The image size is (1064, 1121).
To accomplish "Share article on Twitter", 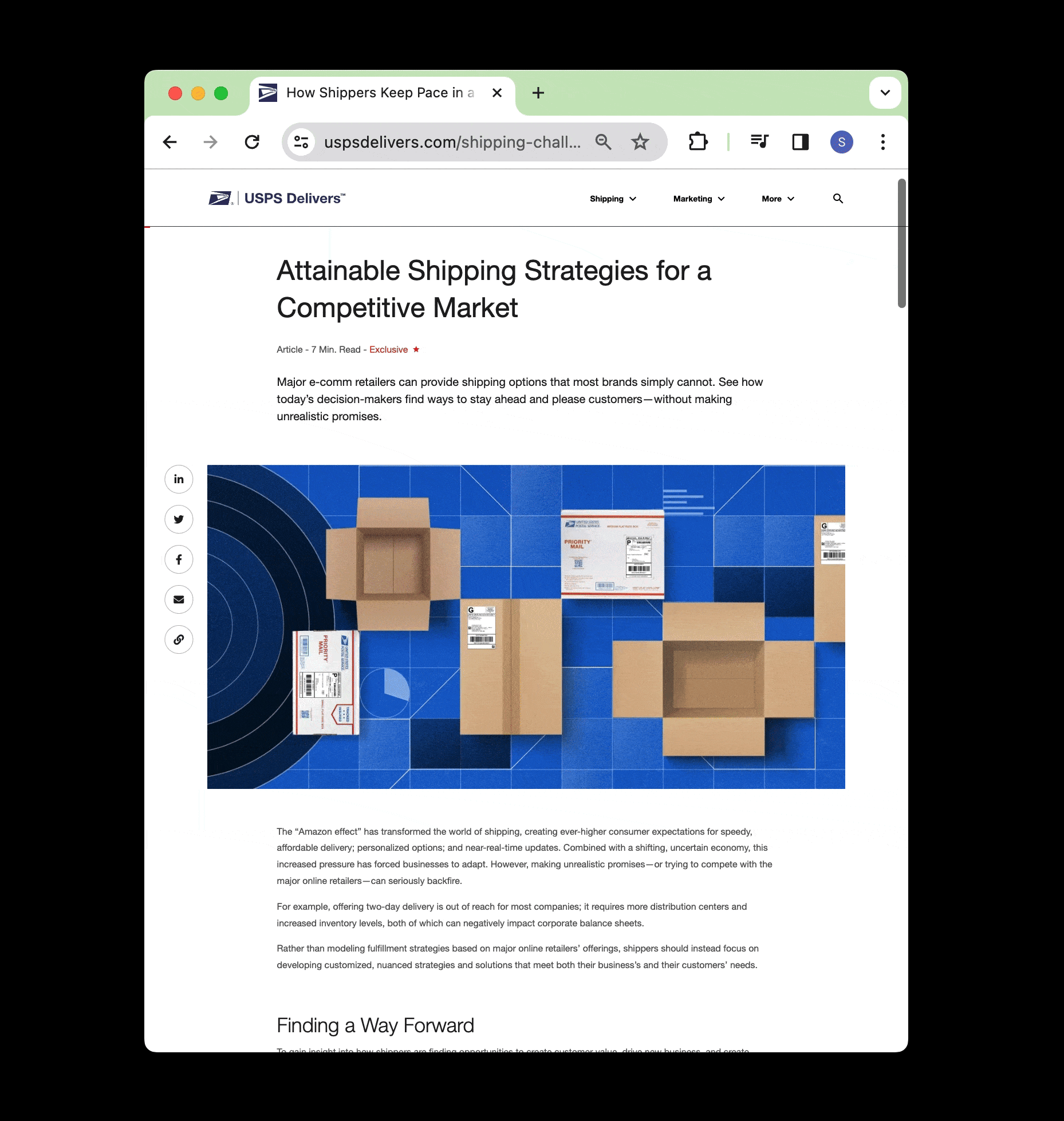I will [179, 519].
